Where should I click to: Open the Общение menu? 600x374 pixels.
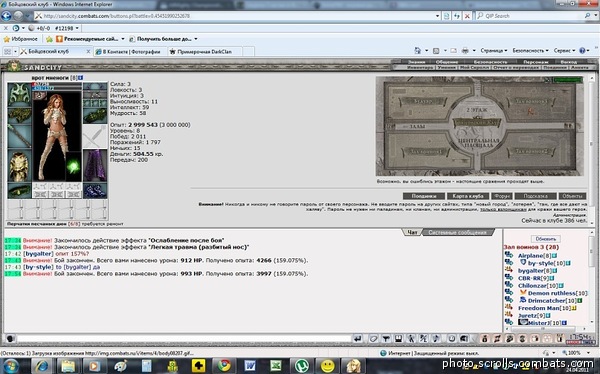coord(447,62)
